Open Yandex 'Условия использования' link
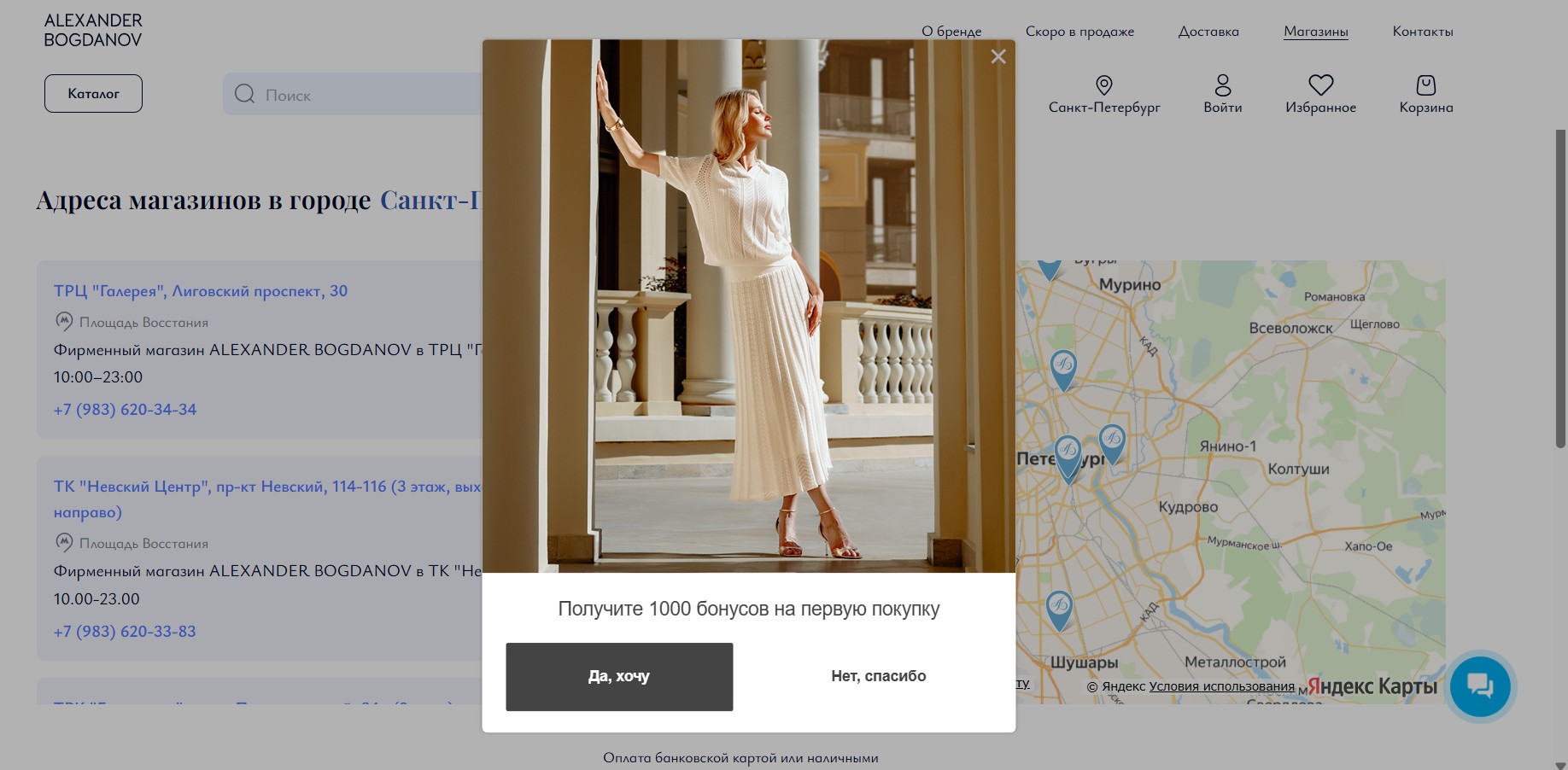 [x=1221, y=686]
